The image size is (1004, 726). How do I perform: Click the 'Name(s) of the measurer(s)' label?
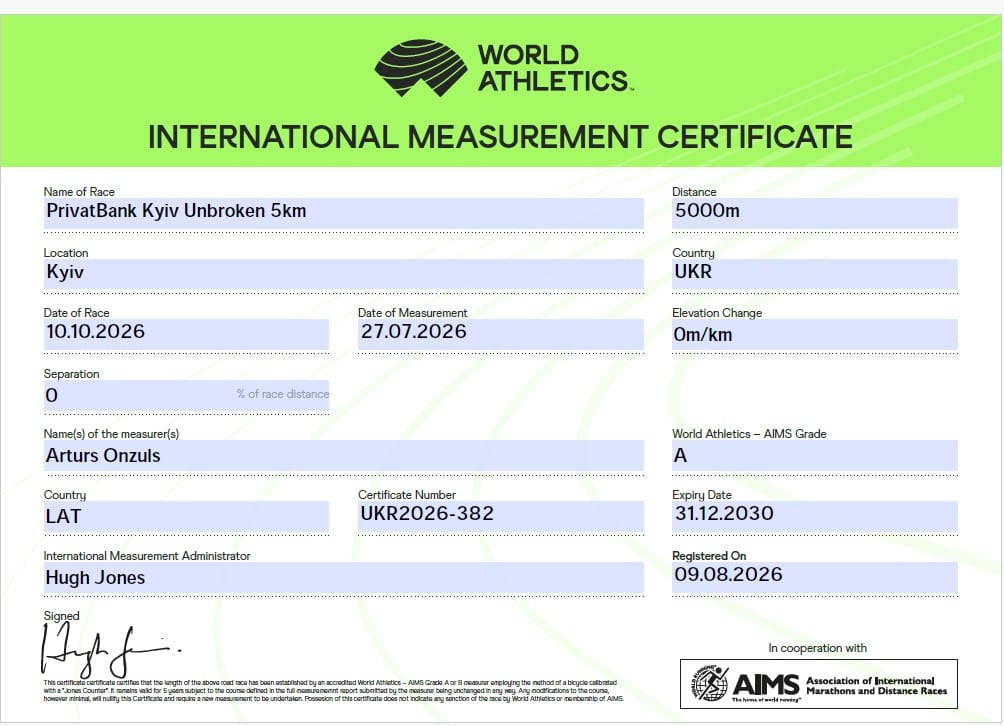[111, 433]
